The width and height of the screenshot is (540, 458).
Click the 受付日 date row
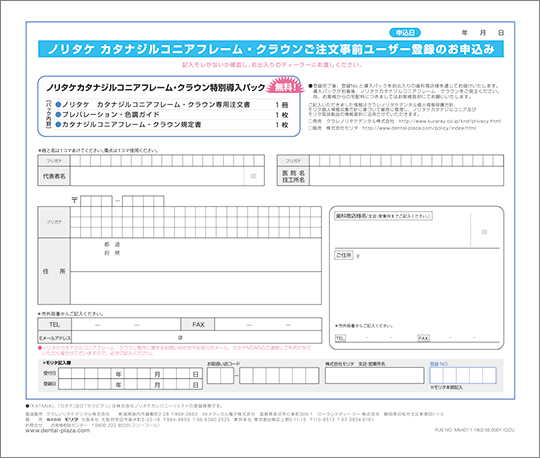(130, 374)
